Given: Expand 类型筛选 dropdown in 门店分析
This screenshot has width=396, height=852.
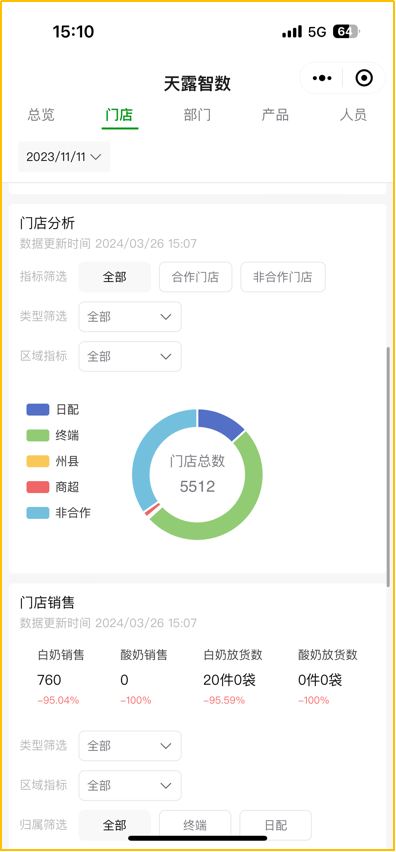Looking at the screenshot, I should [x=130, y=317].
